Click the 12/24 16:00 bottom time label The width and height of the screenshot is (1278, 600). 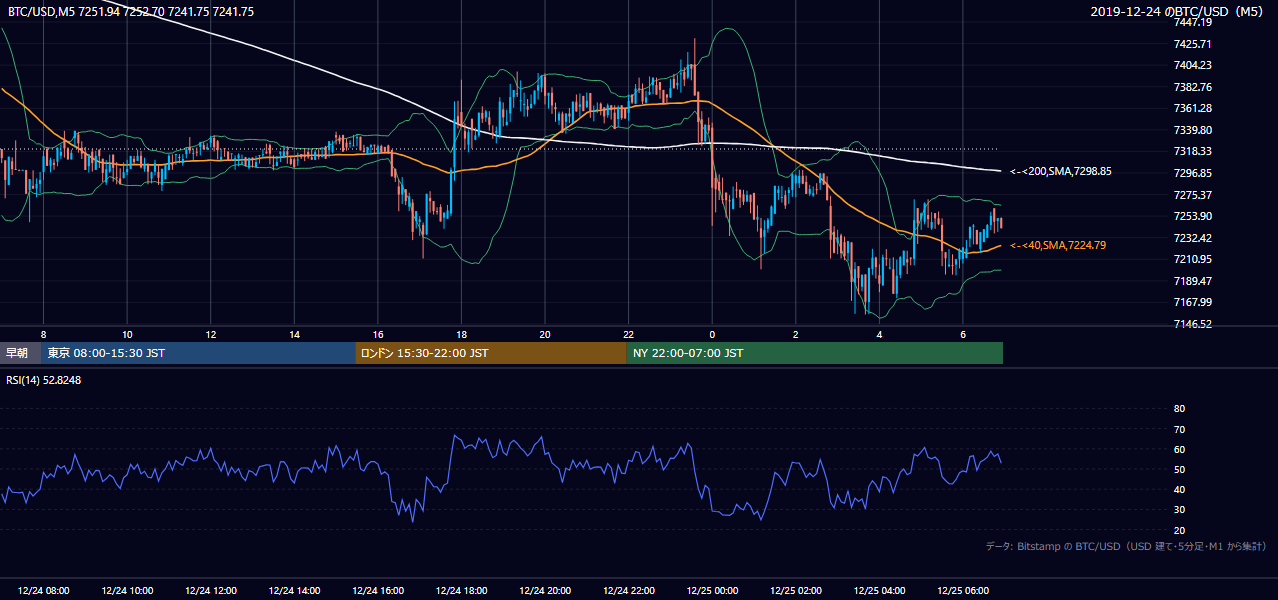[378, 591]
